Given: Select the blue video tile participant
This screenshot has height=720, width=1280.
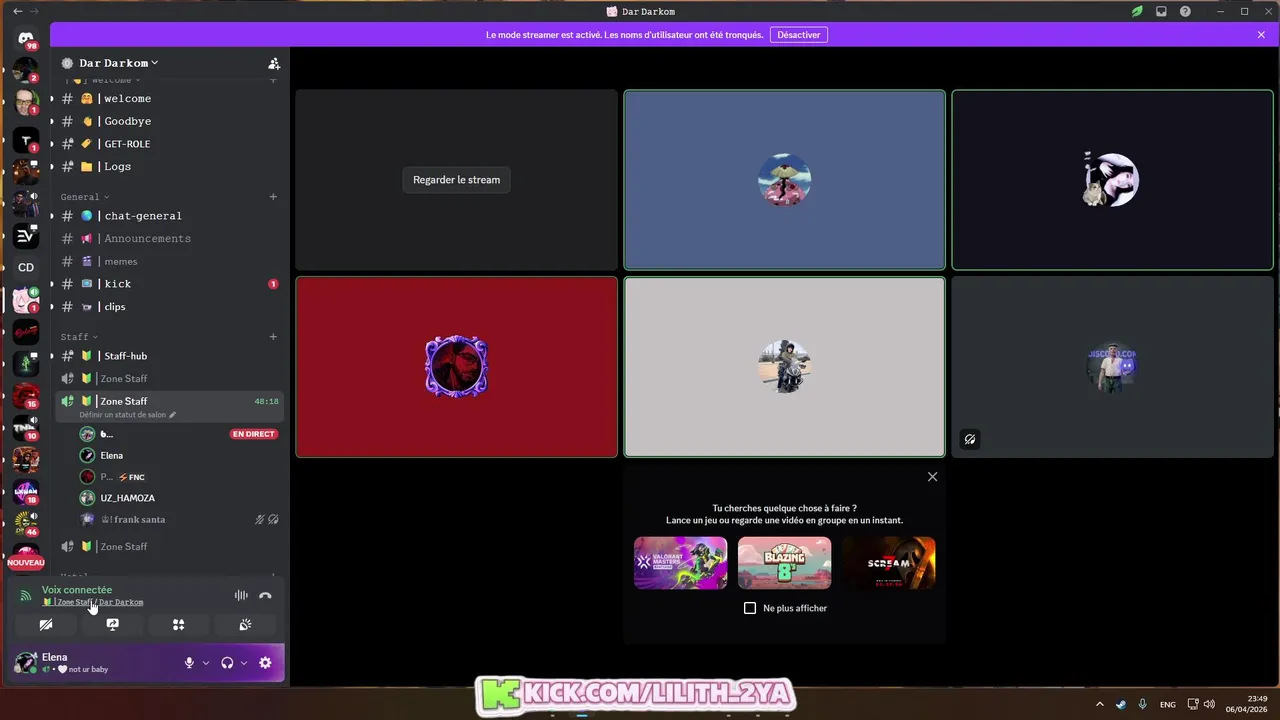Looking at the screenshot, I should (784, 180).
